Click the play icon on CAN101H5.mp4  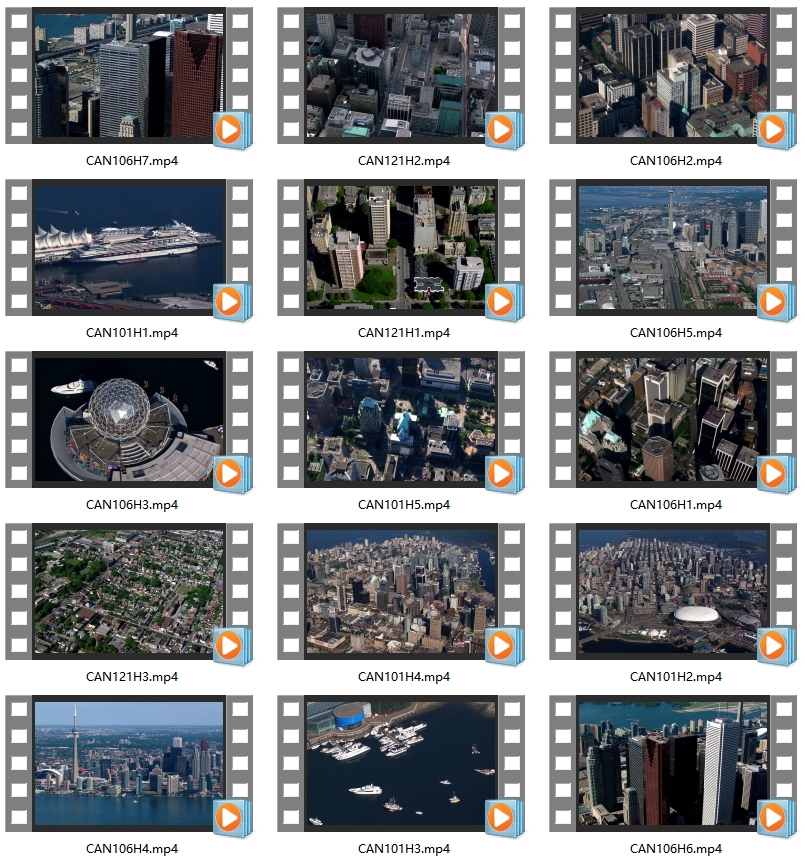click(504, 474)
